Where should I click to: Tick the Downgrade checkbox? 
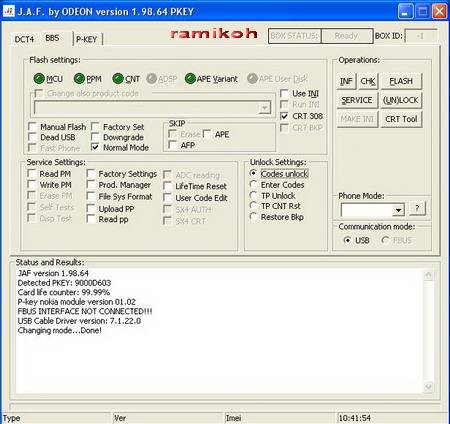click(x=95, y=137)
